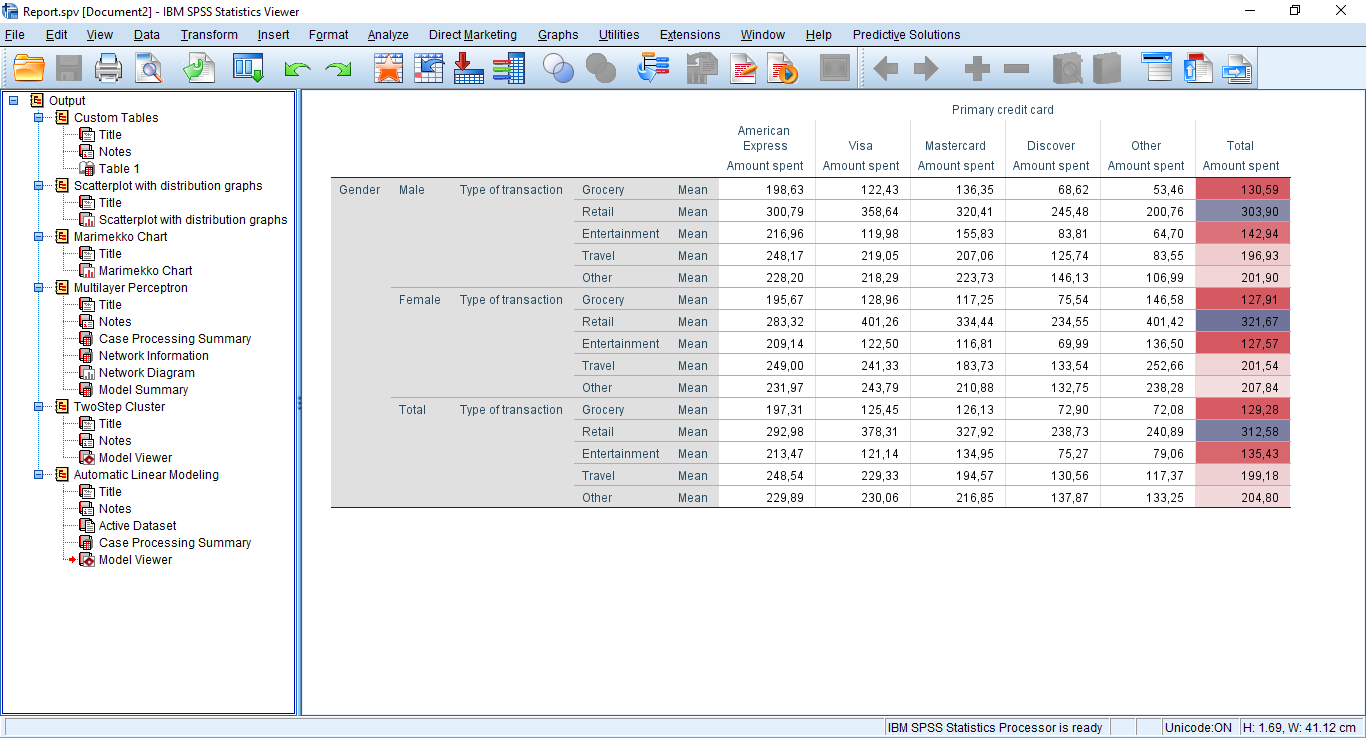Open the Direct Marketing menu
Screen dimensions: 1366x738
click(473, 34)
